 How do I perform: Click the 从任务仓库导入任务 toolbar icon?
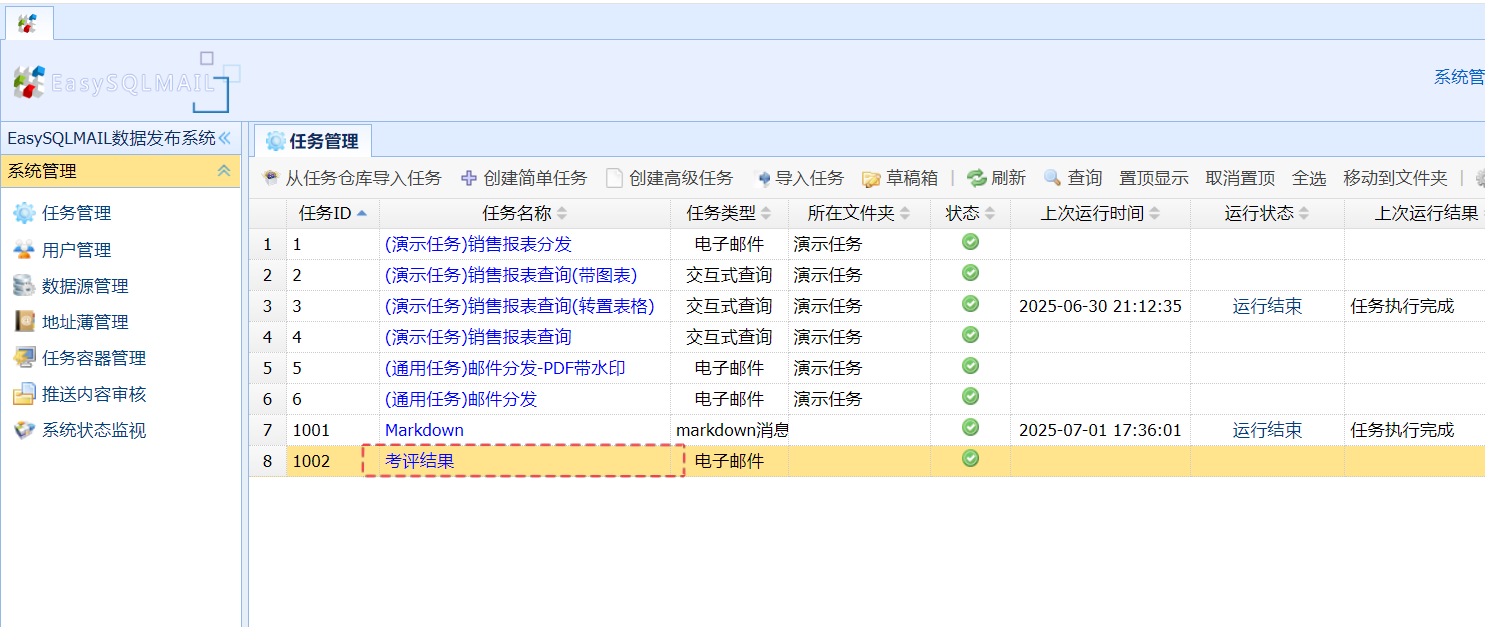point(270,179)
